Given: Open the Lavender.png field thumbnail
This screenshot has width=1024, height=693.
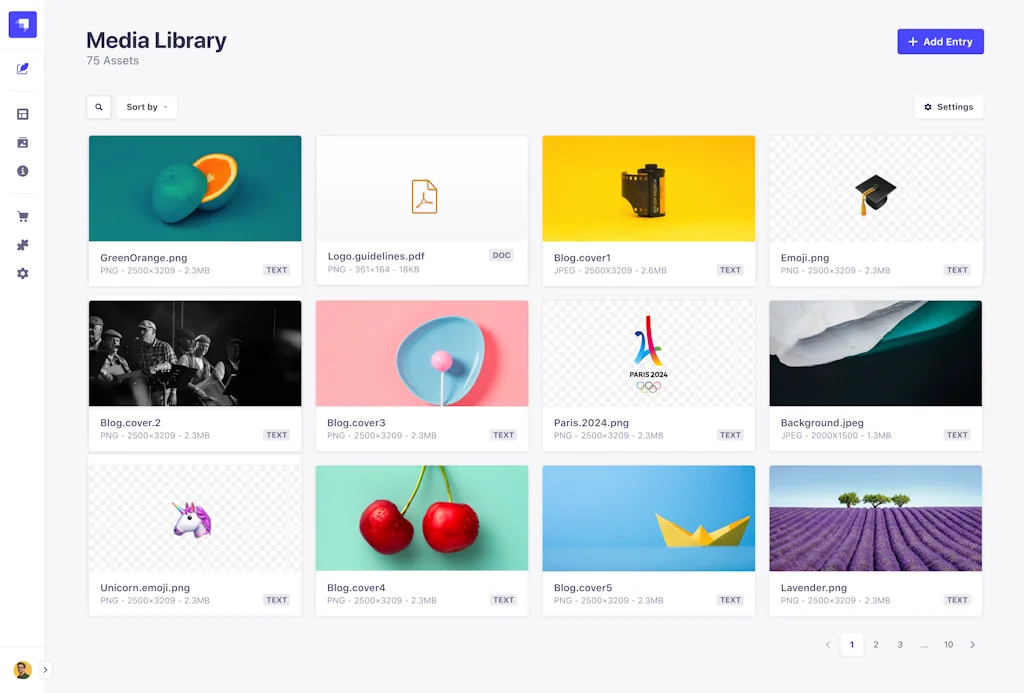Looking at the screenshot, I should (876, 518).
